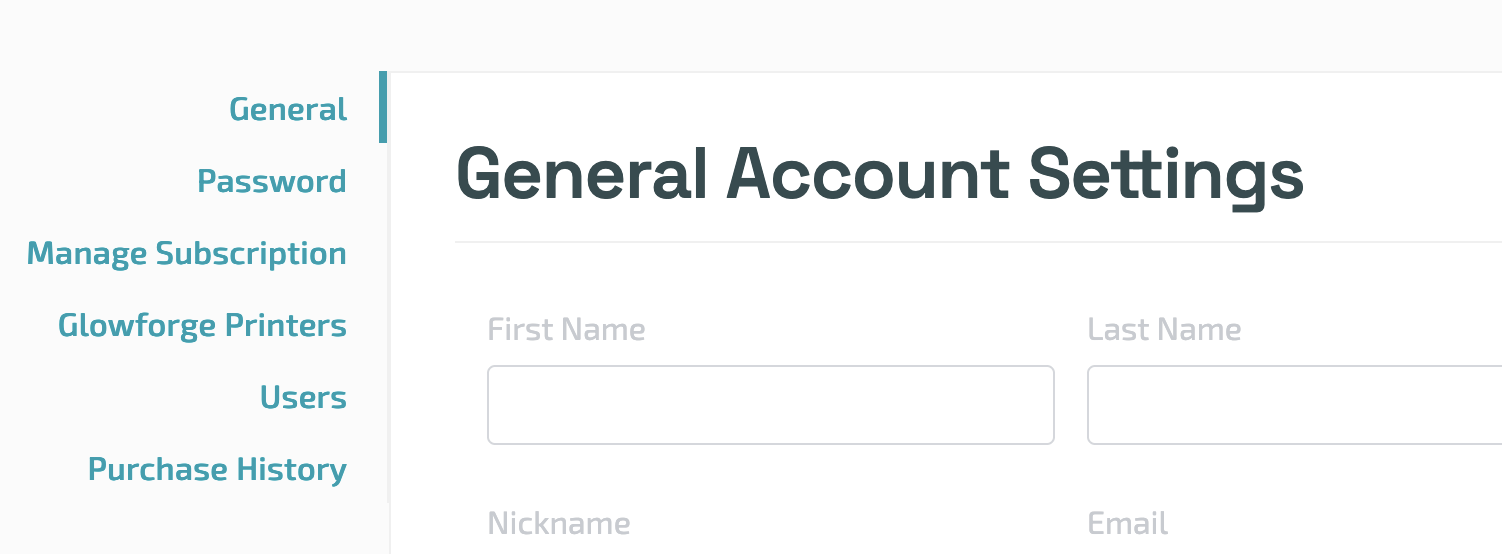
Task: Go to the Password section
Action: coord(271,181)
